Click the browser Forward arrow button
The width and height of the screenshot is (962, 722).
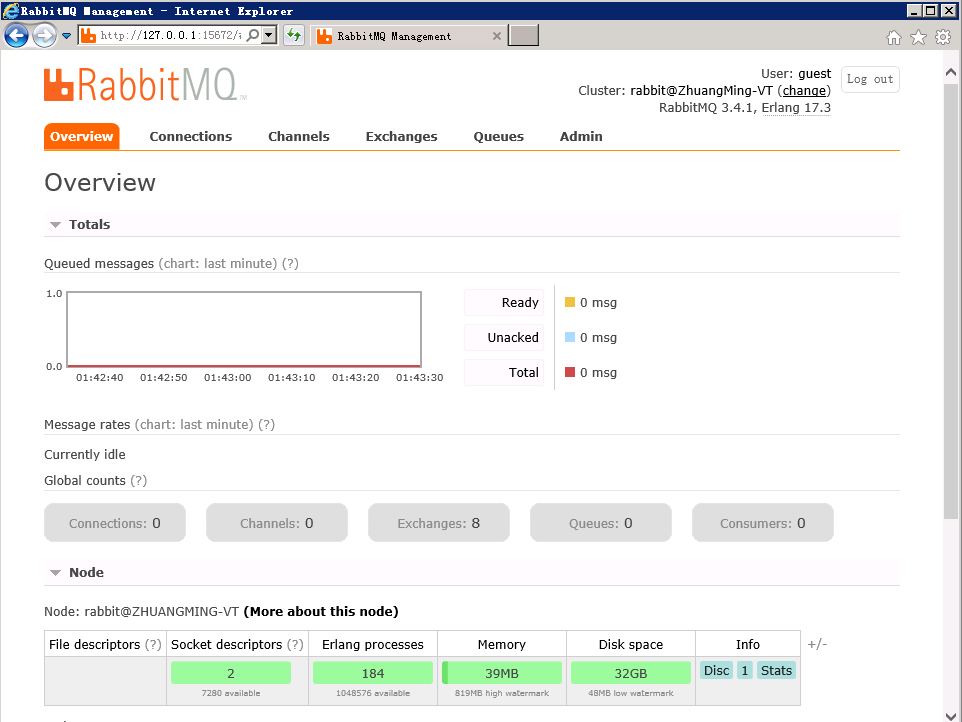point(44,36)
